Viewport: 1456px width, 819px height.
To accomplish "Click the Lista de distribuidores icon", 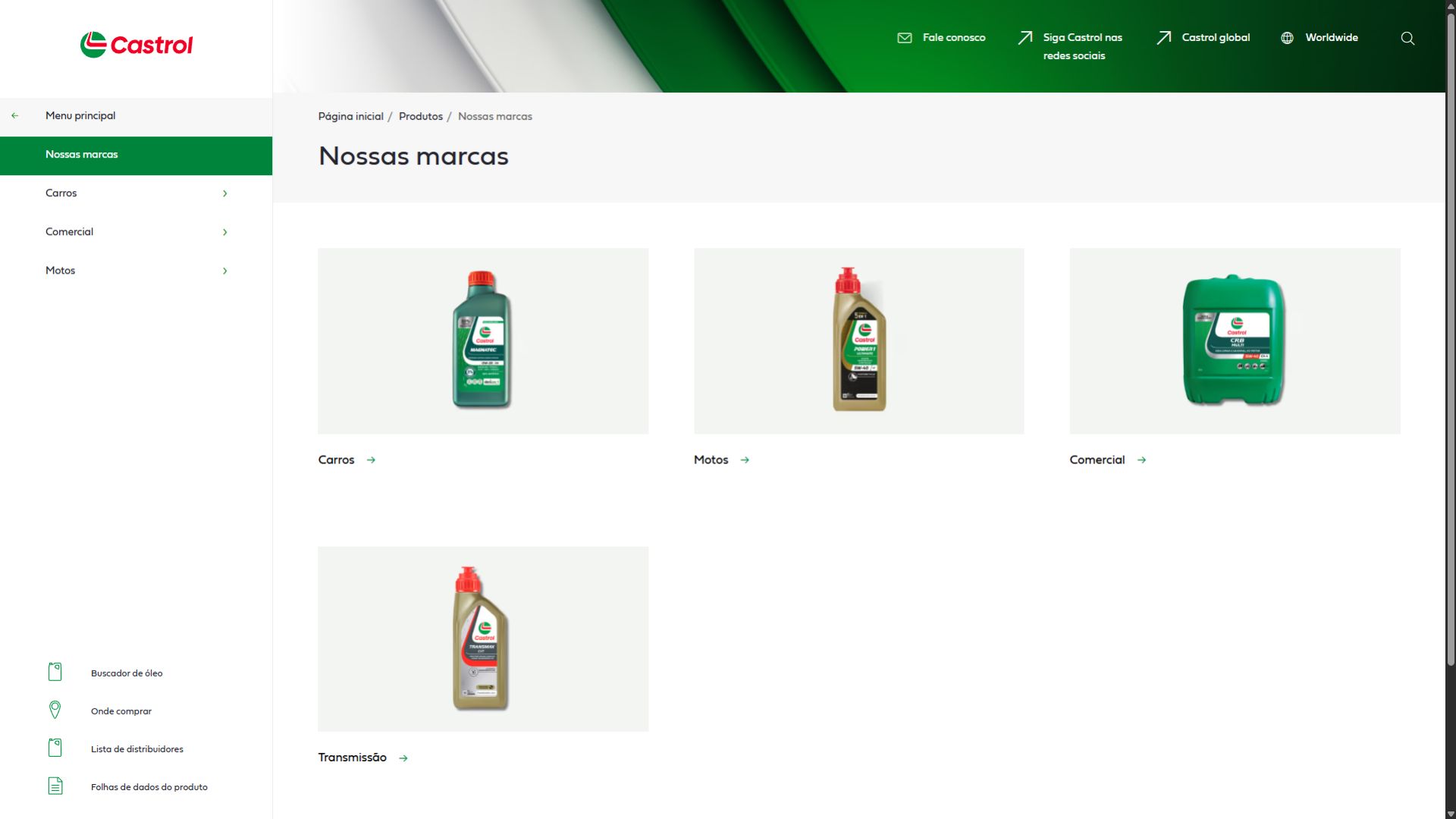I will [x=55, y=748].
